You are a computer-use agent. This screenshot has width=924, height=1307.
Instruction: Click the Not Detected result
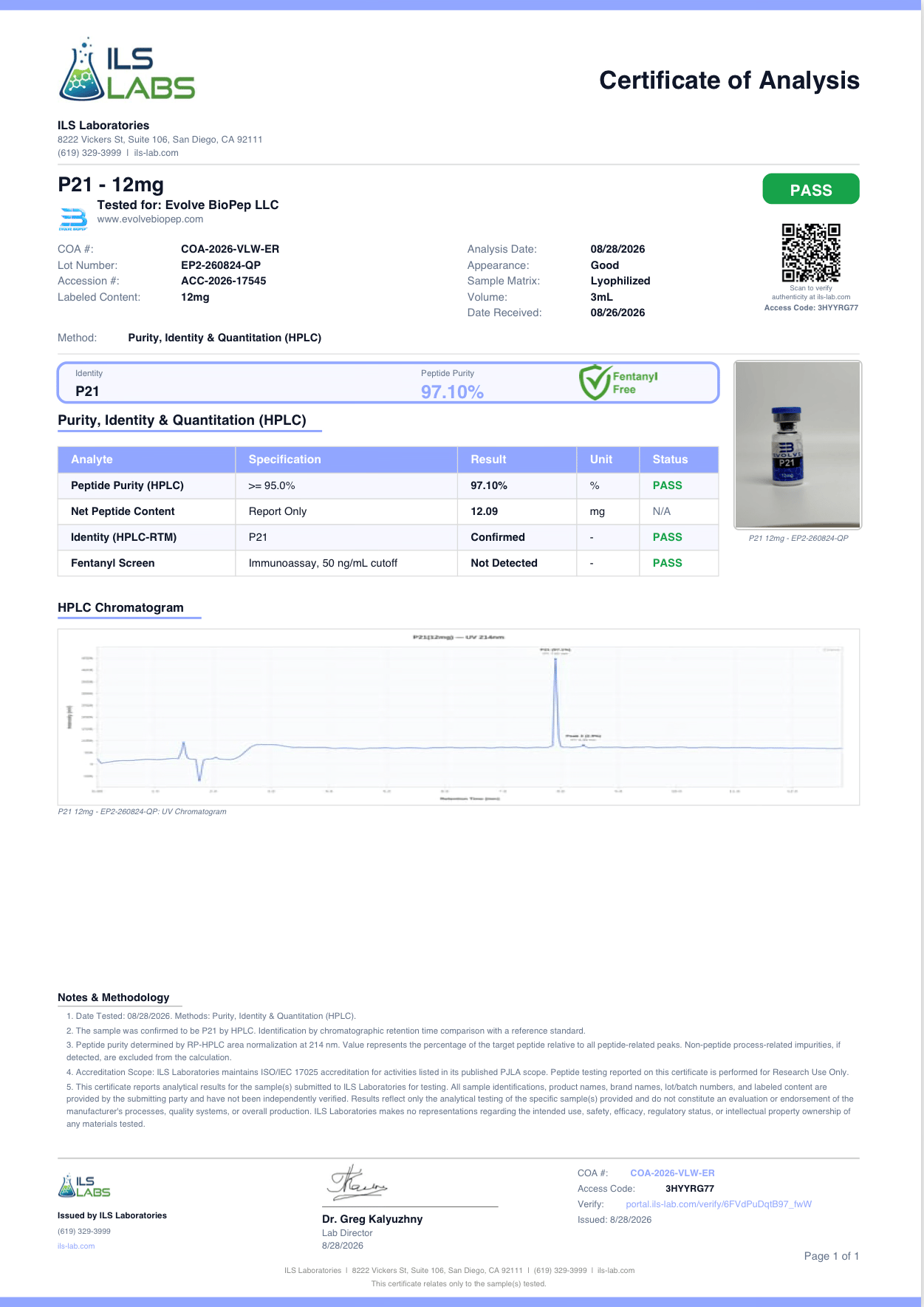pos(504,563)
